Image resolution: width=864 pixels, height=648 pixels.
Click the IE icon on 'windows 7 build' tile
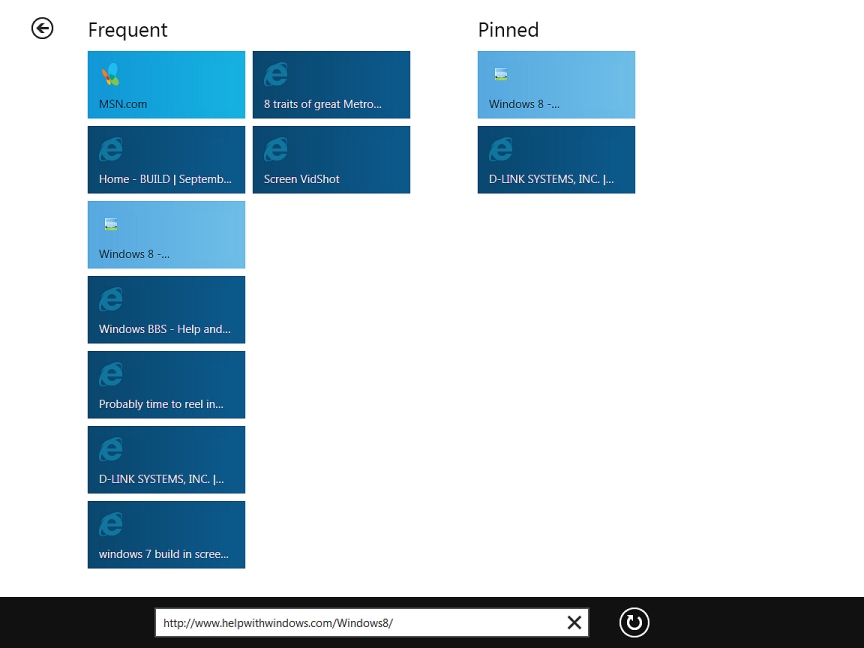111,524
